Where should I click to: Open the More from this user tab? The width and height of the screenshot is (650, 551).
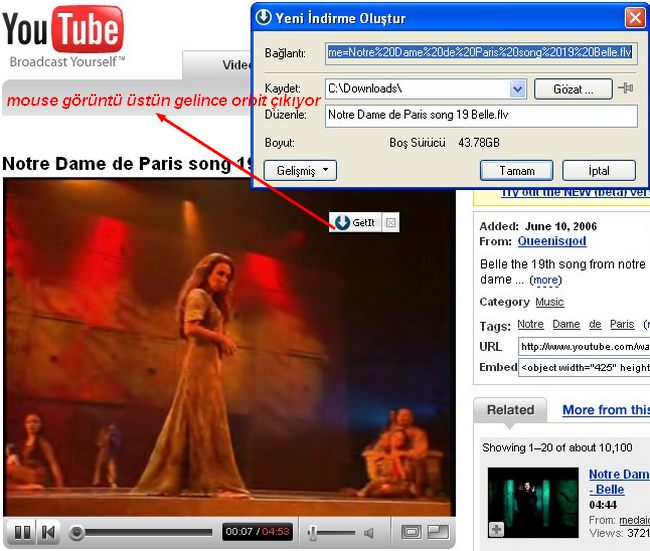(606, 410)
